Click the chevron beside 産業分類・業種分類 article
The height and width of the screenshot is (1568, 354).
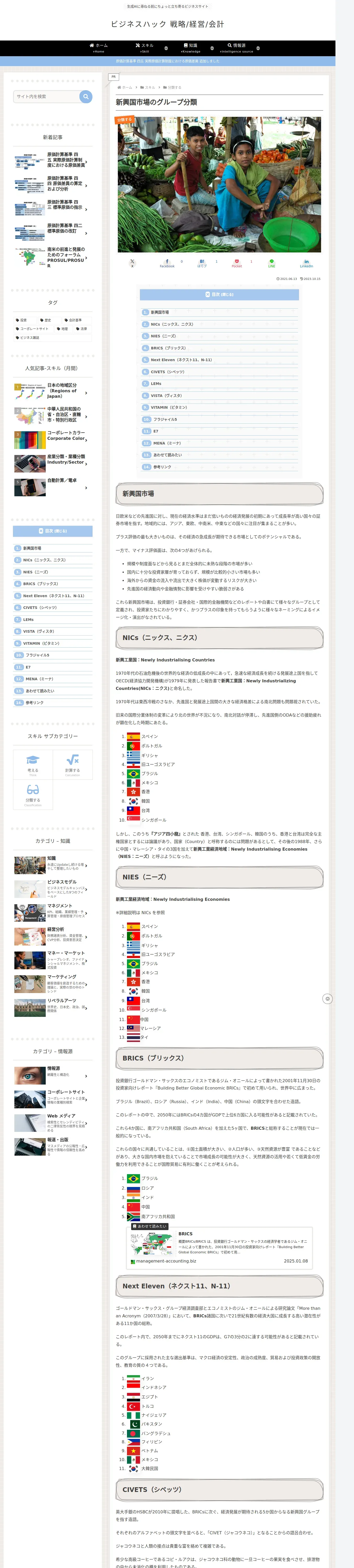pos(86,464)
